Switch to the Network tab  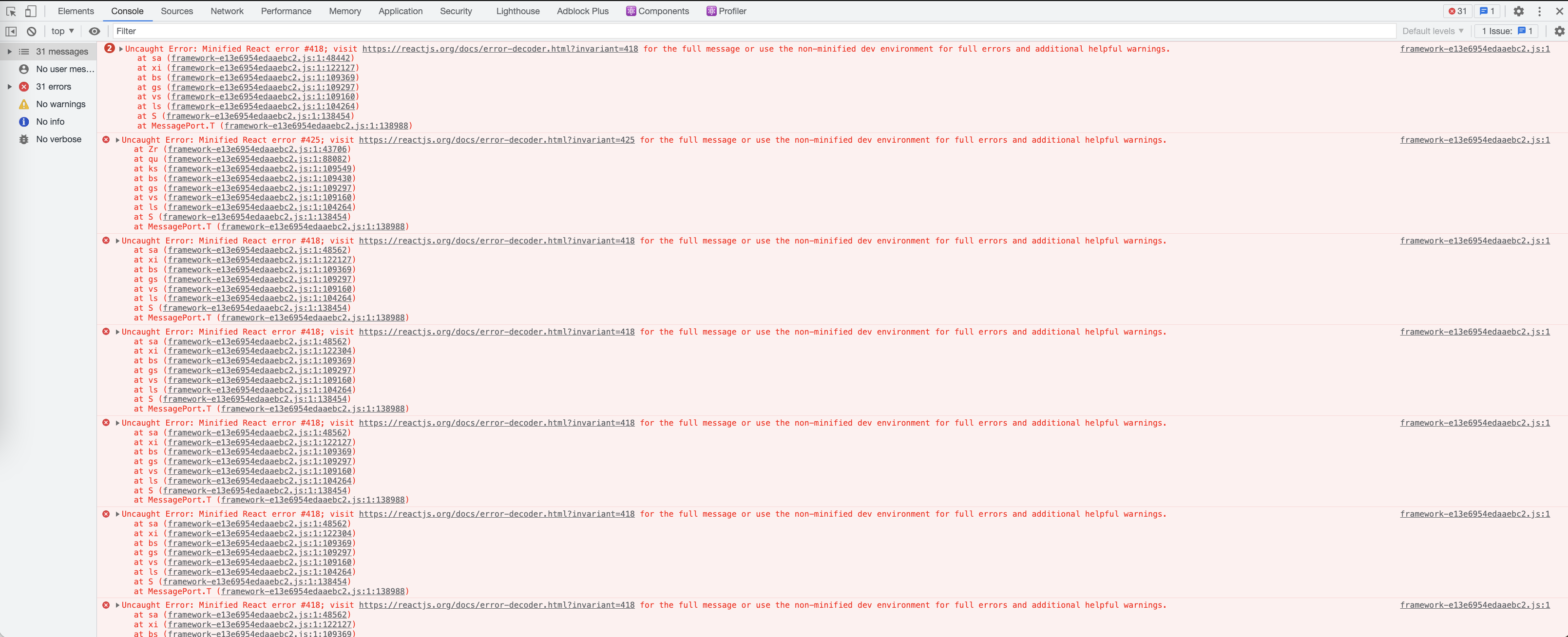coord(227,11)
